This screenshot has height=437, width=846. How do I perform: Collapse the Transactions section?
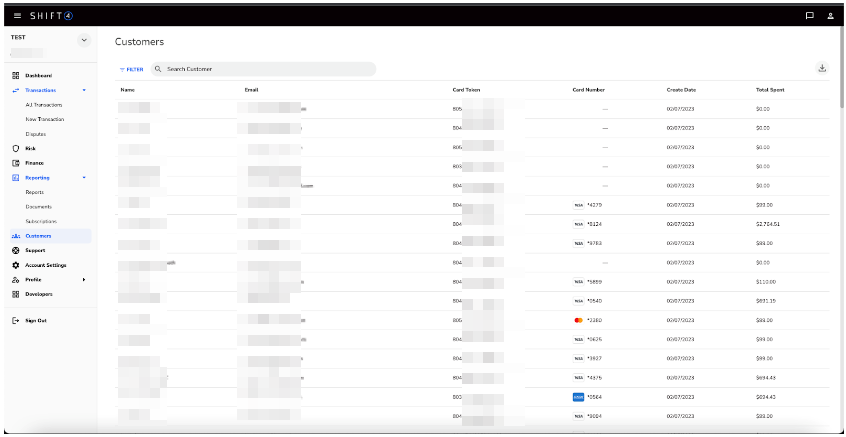coord(84,91)
